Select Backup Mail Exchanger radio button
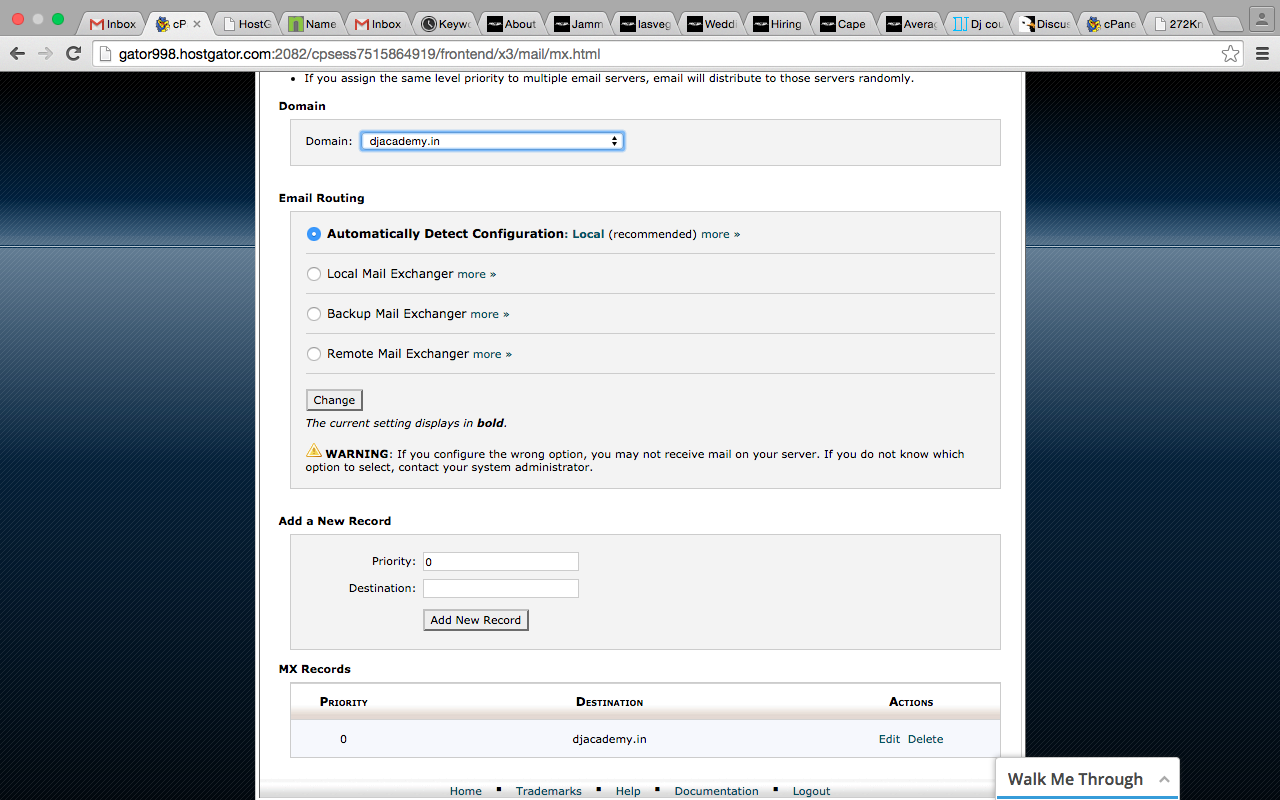The height and width of the screenshot is (800, 1280). point(314,314)
